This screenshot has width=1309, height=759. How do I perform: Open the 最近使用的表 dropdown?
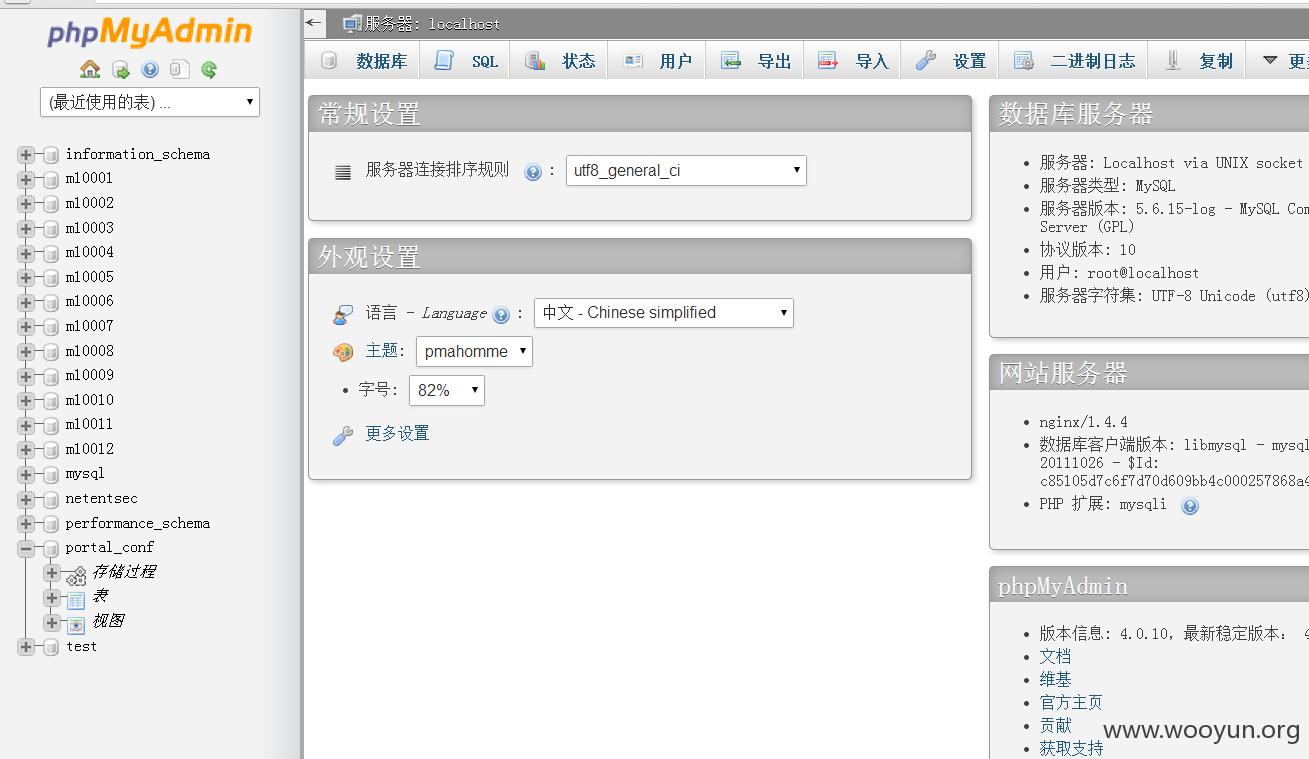(150, 102)
